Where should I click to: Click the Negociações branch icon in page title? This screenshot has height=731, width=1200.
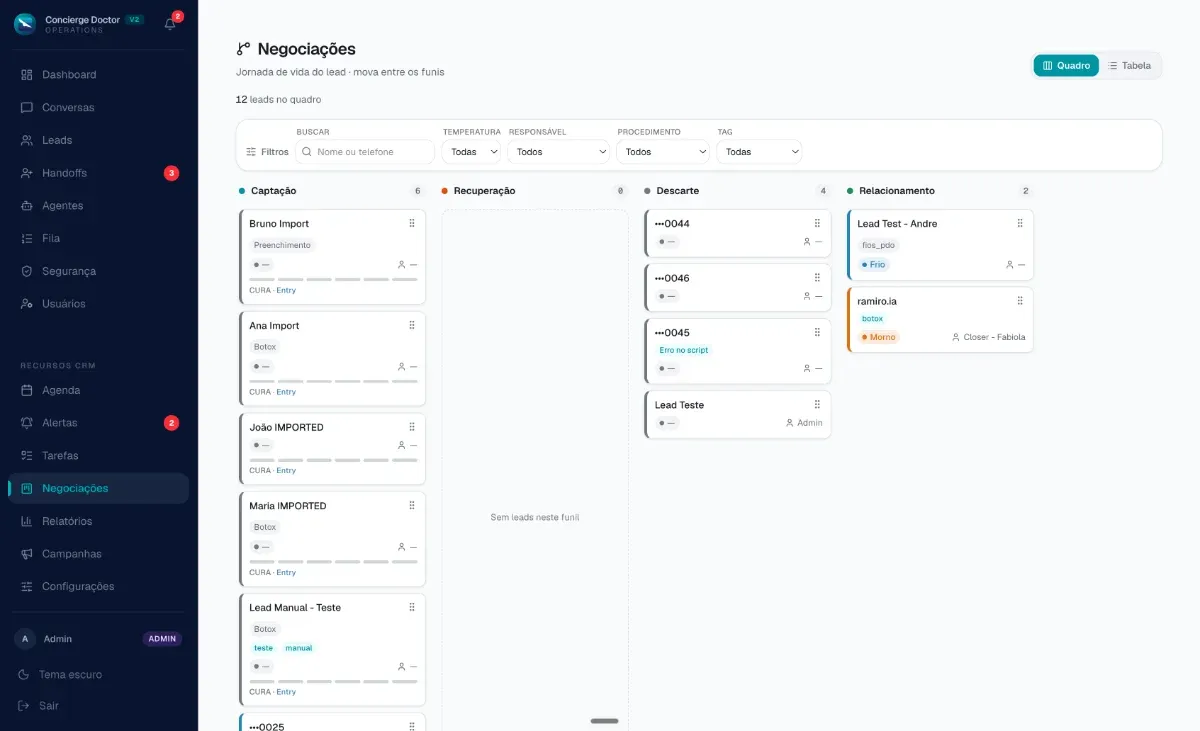point(243,49)
